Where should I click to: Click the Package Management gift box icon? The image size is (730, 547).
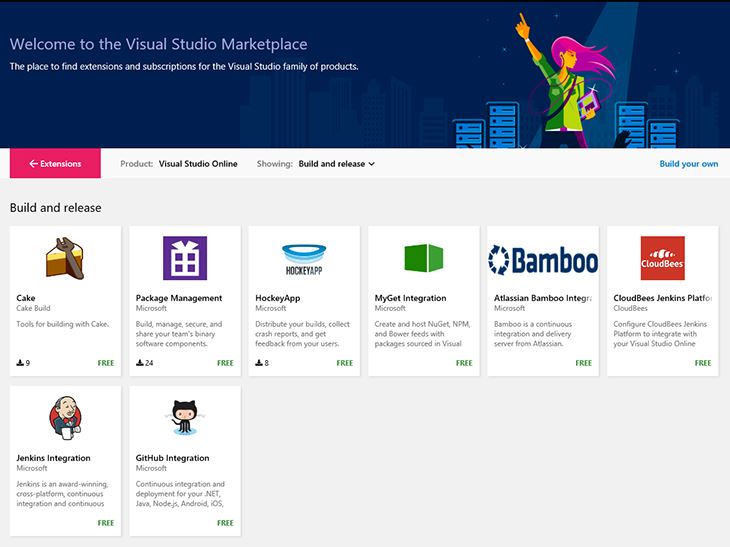coord(185,258)
